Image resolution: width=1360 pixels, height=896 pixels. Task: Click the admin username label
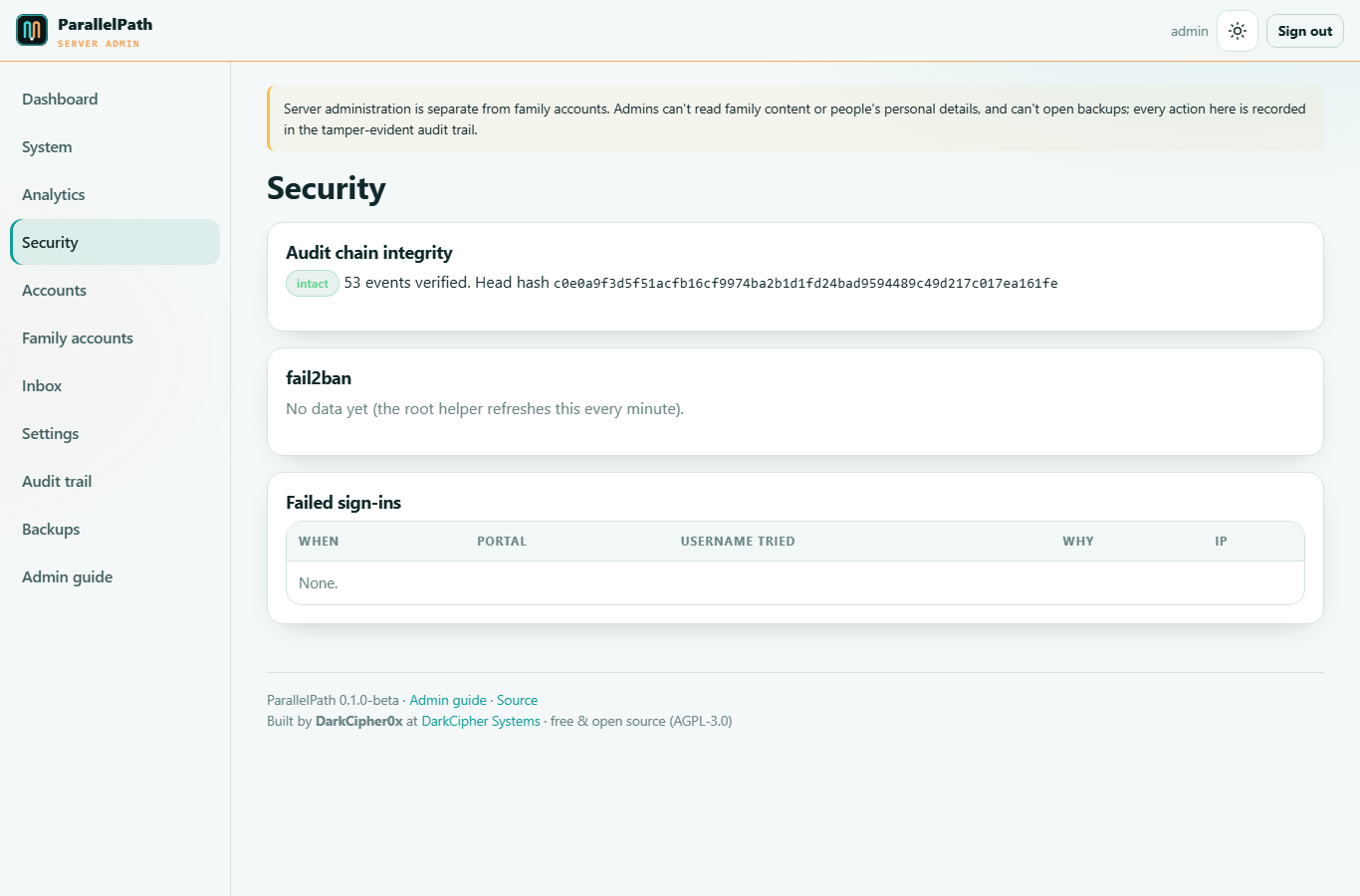click(x=1189, y=31)
